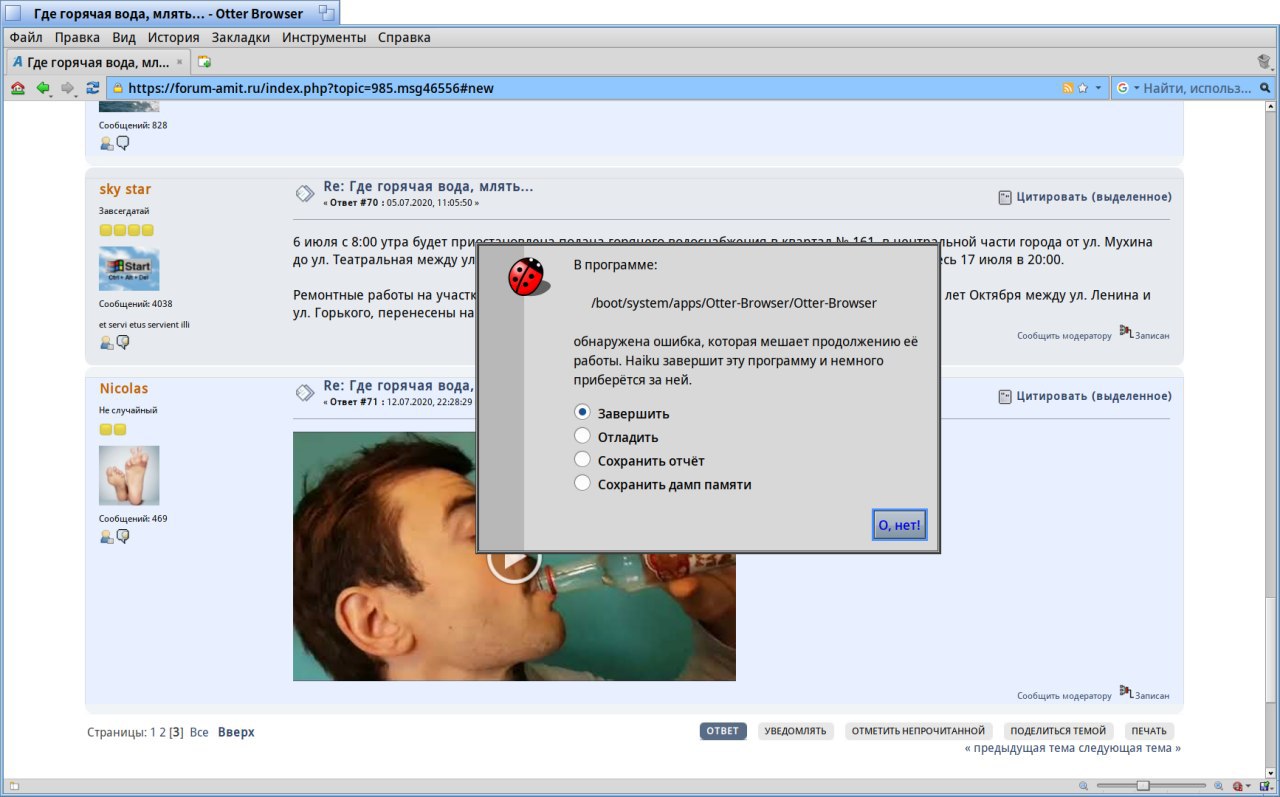1280x797 pixels.
Task: Go to page 1 of the topic
Action: (x=153, y=732)
